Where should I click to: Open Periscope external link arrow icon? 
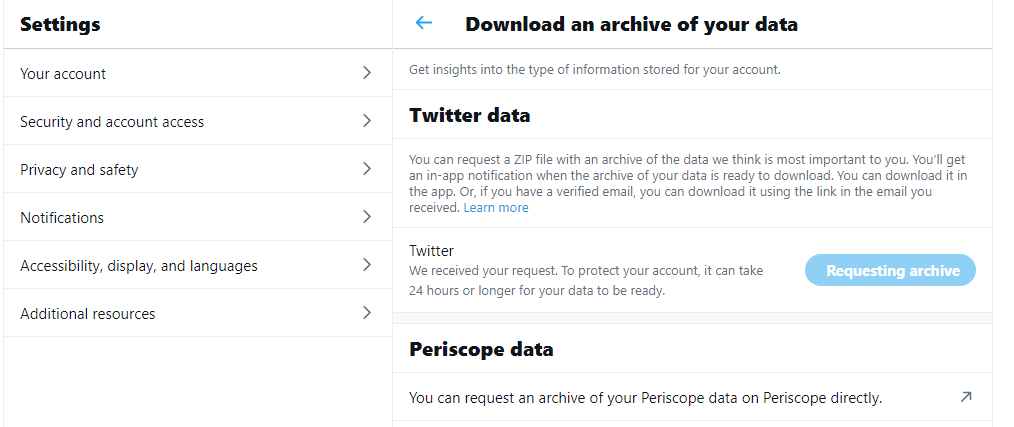coord(965,397)
